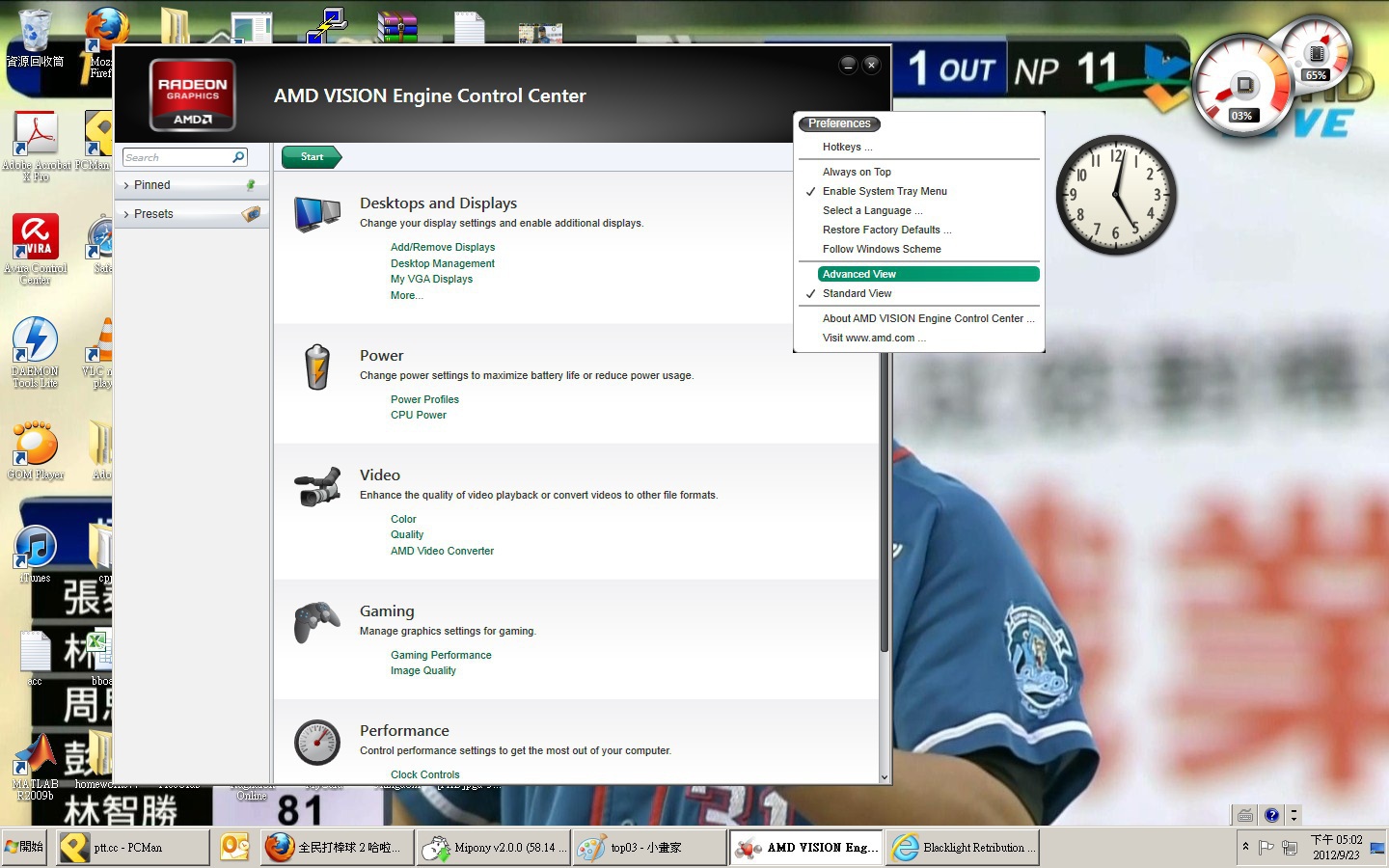The width and height of the screenshot is (1389, 868).
Task: Expand the Presets section
Action: pyautogui.click(x=192, y=214)
